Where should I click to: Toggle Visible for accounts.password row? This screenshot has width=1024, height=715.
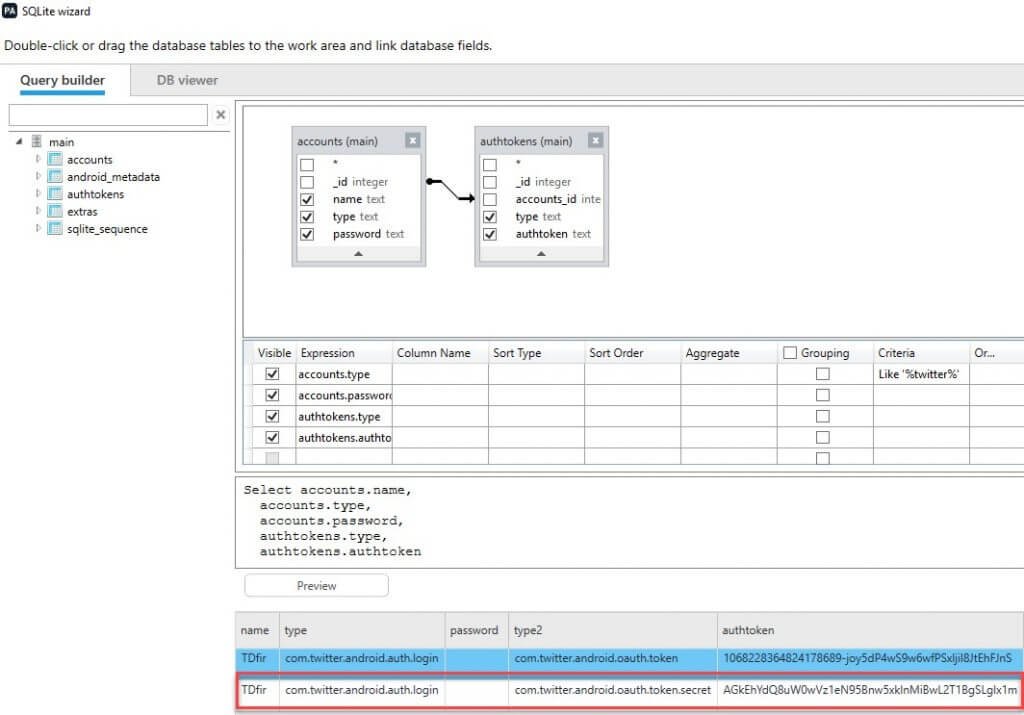point(272,395)
